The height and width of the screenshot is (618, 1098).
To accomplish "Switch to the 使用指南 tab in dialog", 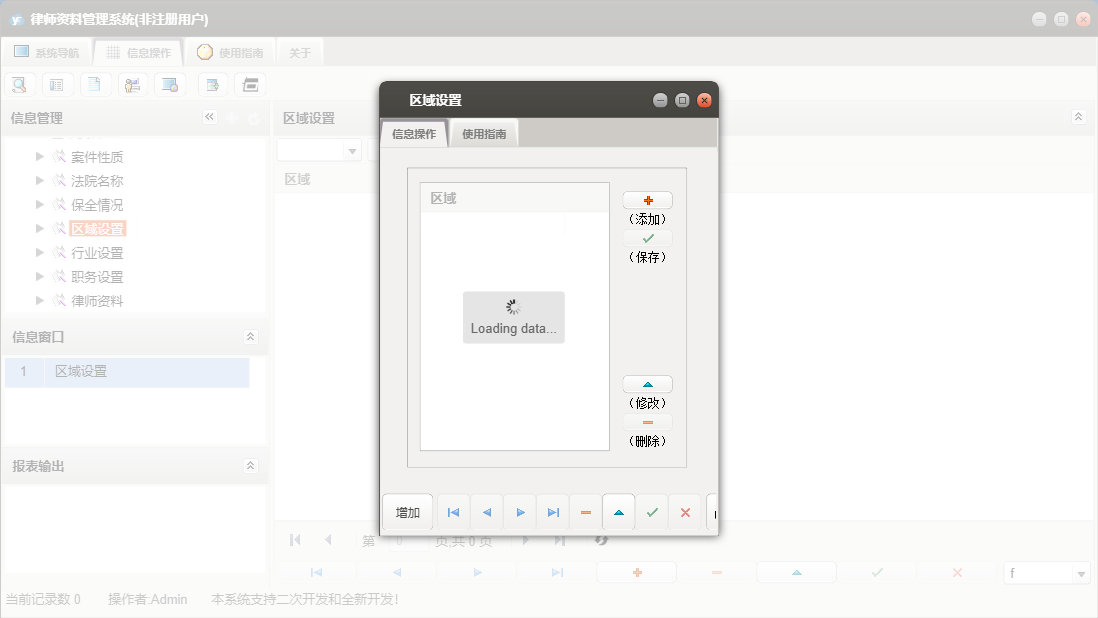I will pyautogui.click(x=486, y=132).
